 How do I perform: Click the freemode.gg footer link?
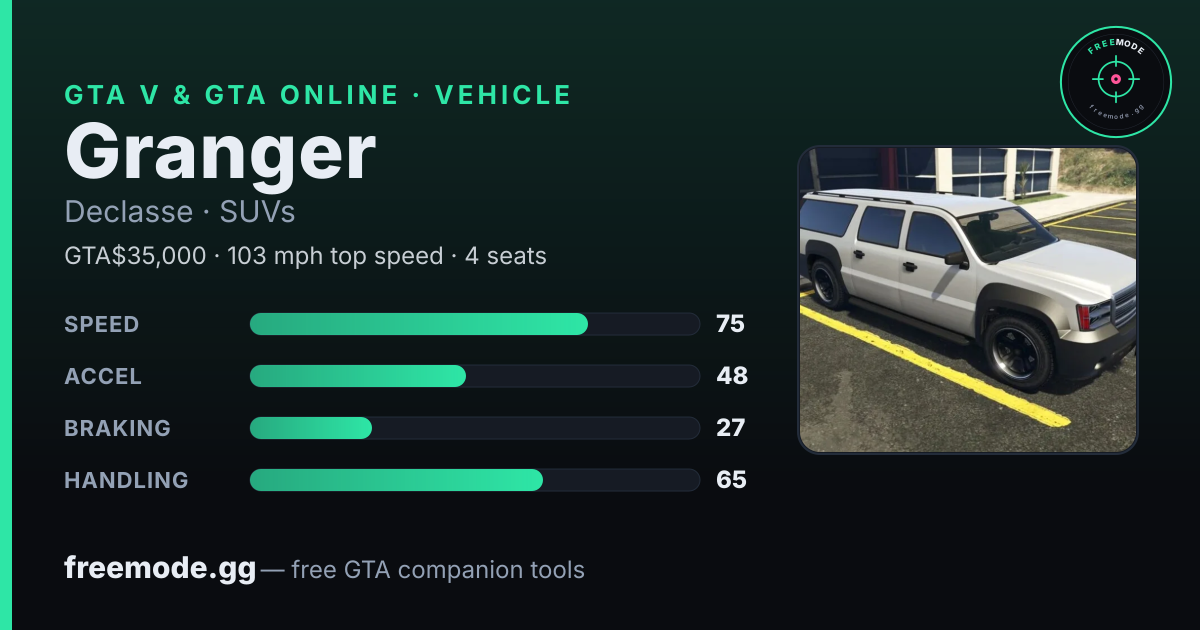(x=160, y=569)
